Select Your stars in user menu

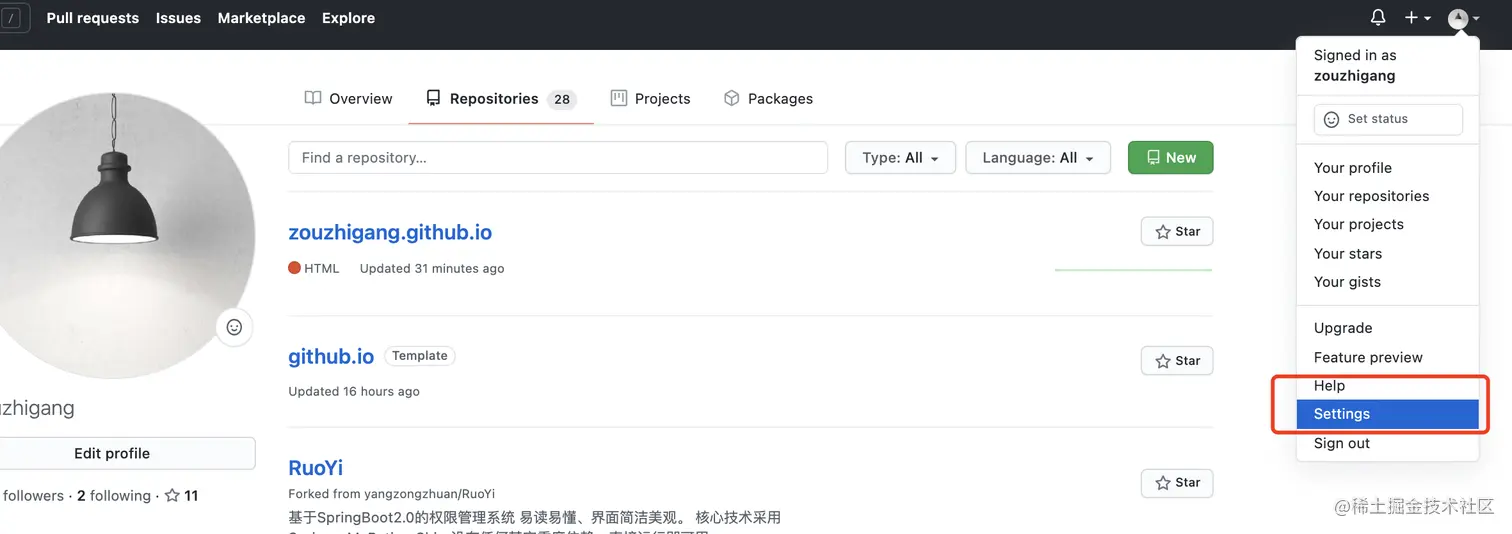(1388, 253)
